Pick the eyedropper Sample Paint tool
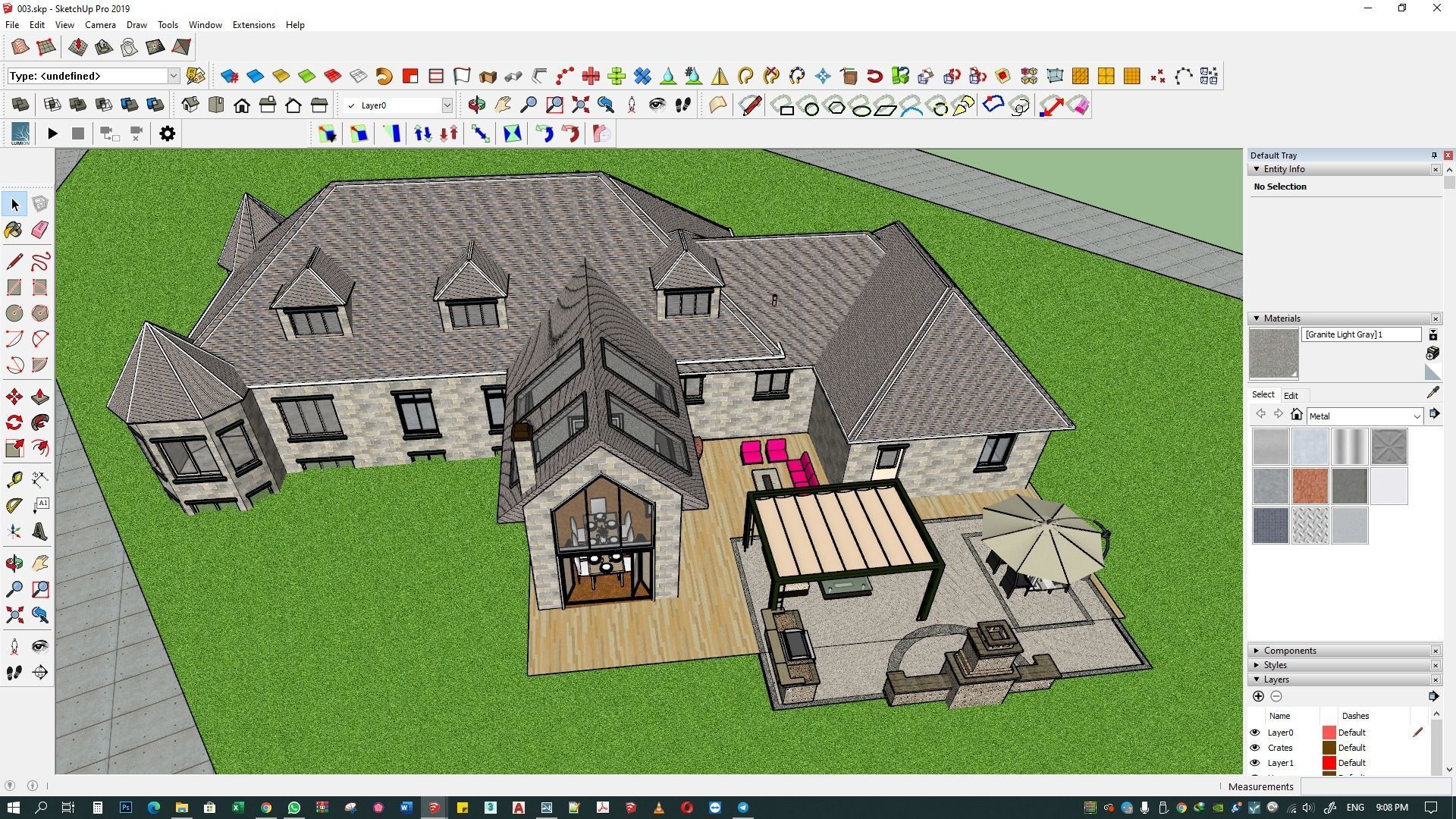1456x819 pixels. coord(1432,393)
